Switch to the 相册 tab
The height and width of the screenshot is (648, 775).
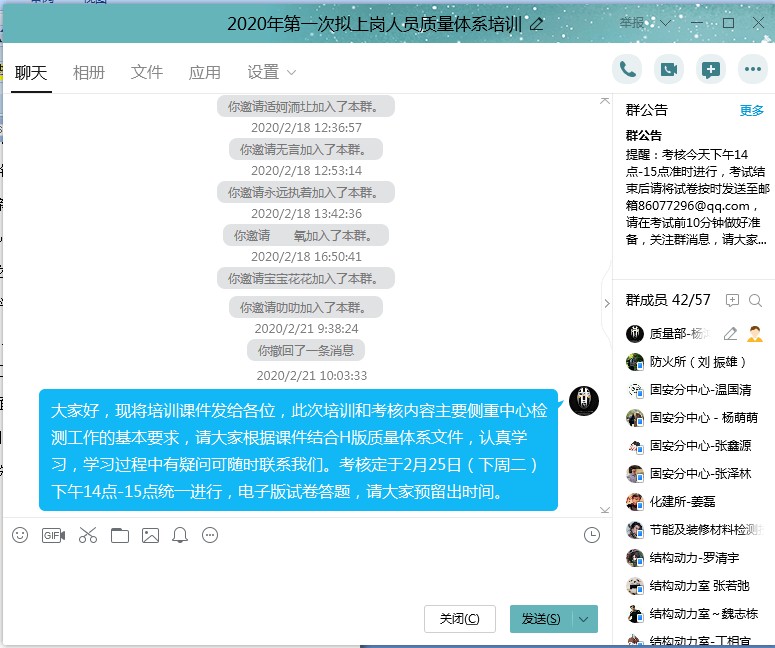click(x=89, y=72)
